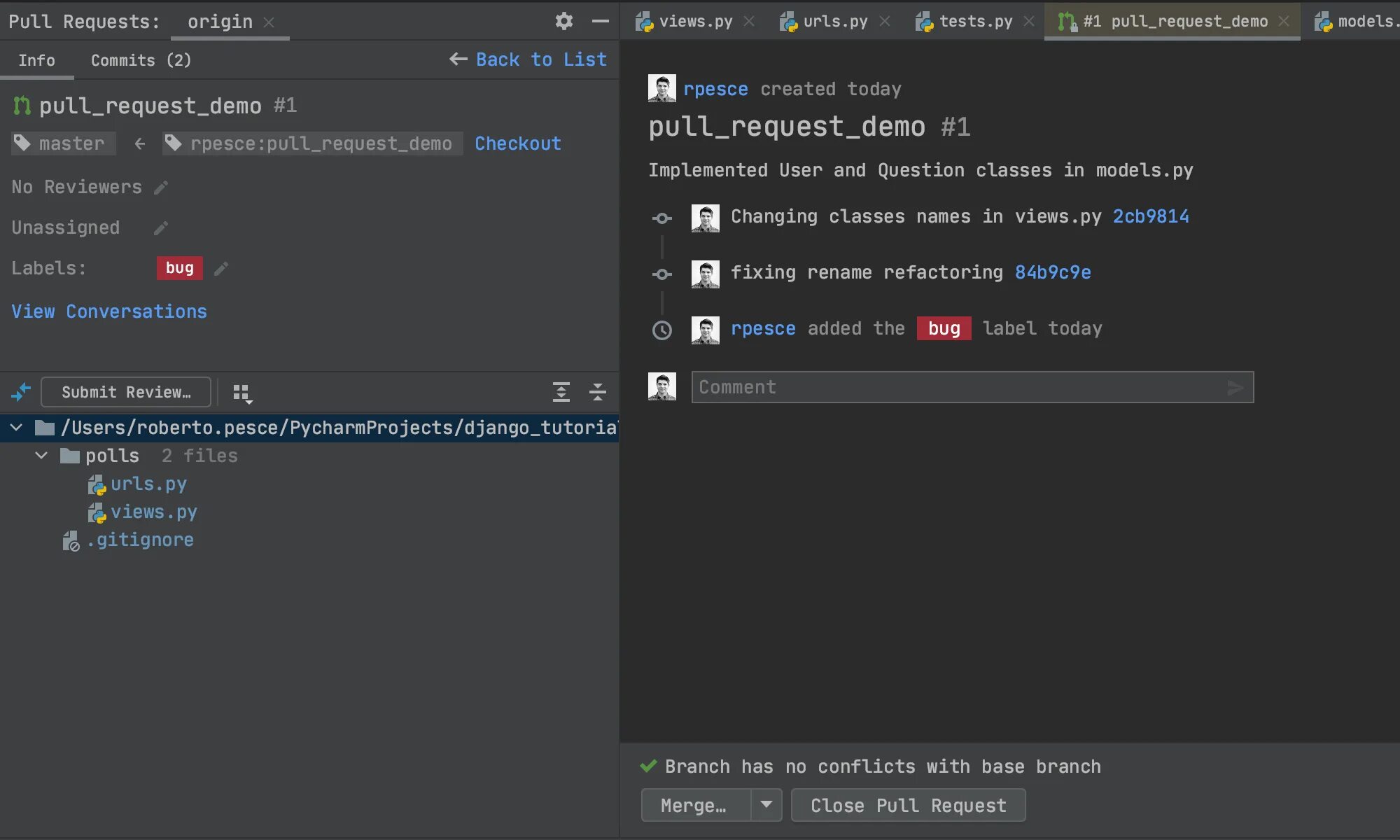The image size is (1400, 840).
Task: Hide the Pull Requests panel
Action: [600, 21]
